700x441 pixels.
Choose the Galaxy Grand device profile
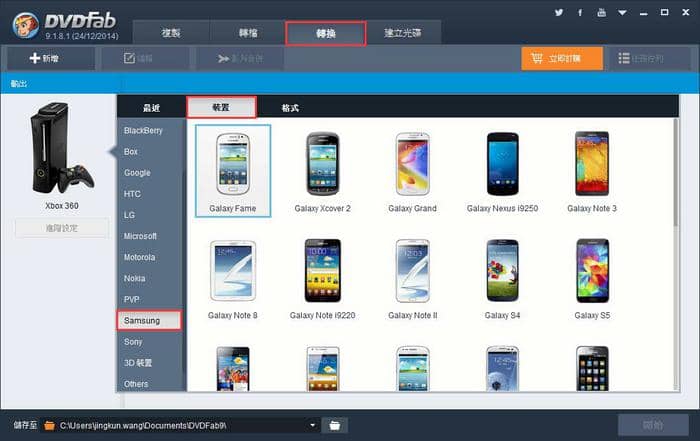pos(412,171)
